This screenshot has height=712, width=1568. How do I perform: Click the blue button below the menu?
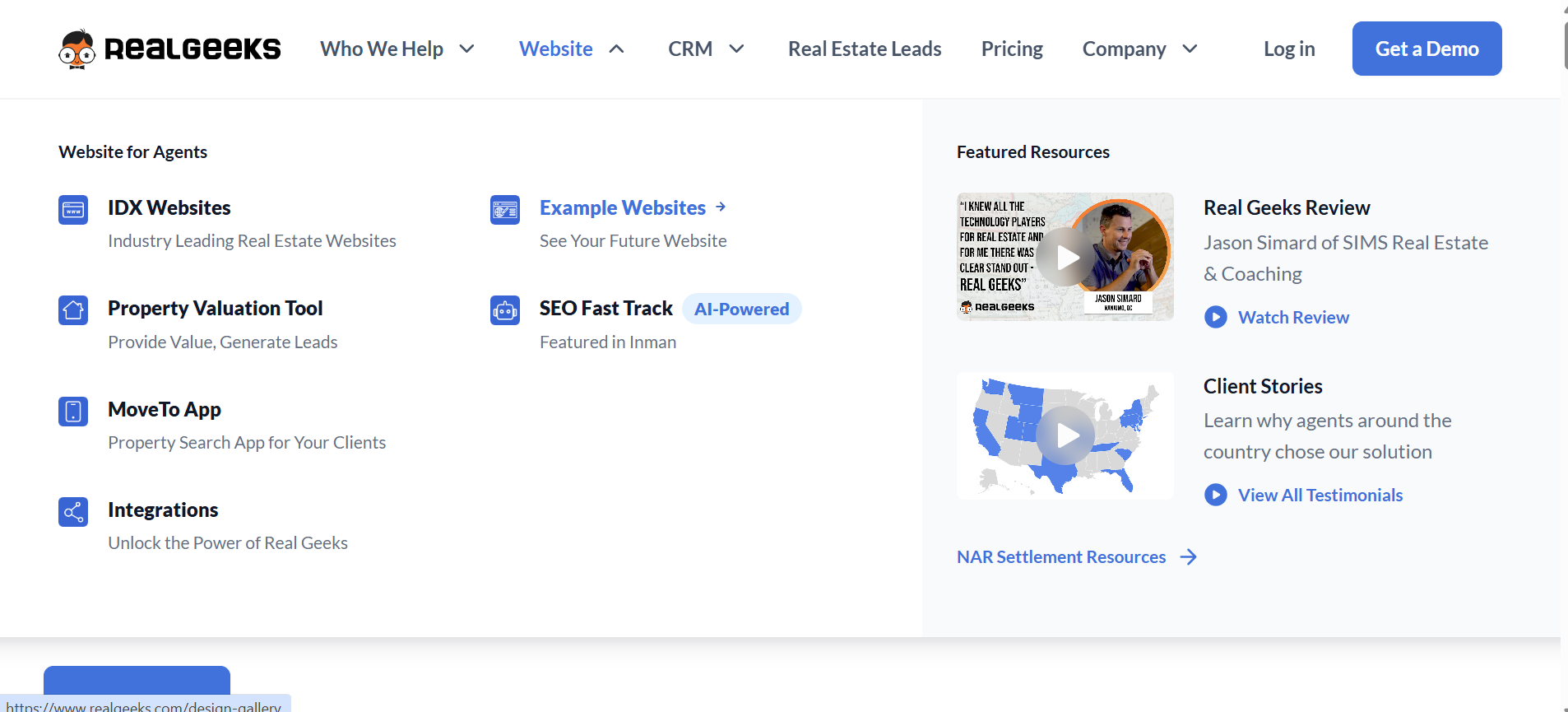click(x=137, y=680)
